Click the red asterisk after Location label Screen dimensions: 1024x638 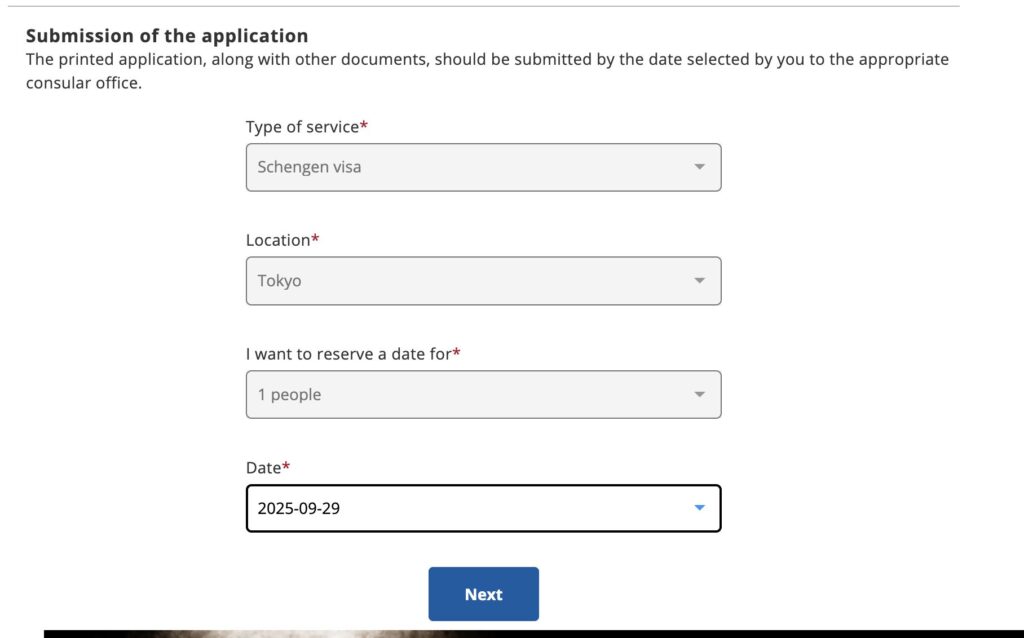[315, 238]
